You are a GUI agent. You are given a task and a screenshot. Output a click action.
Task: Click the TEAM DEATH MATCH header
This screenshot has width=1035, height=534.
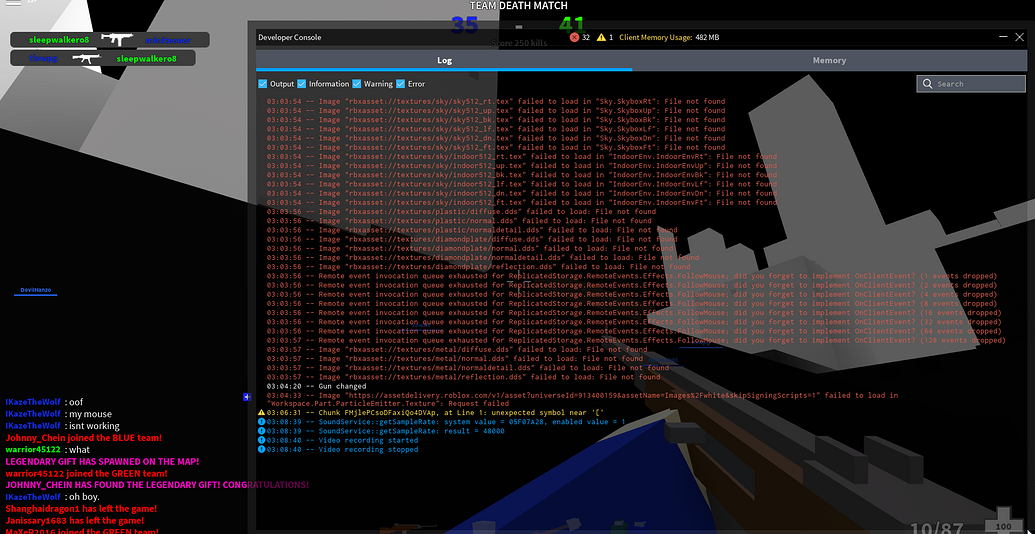[518, 5]
